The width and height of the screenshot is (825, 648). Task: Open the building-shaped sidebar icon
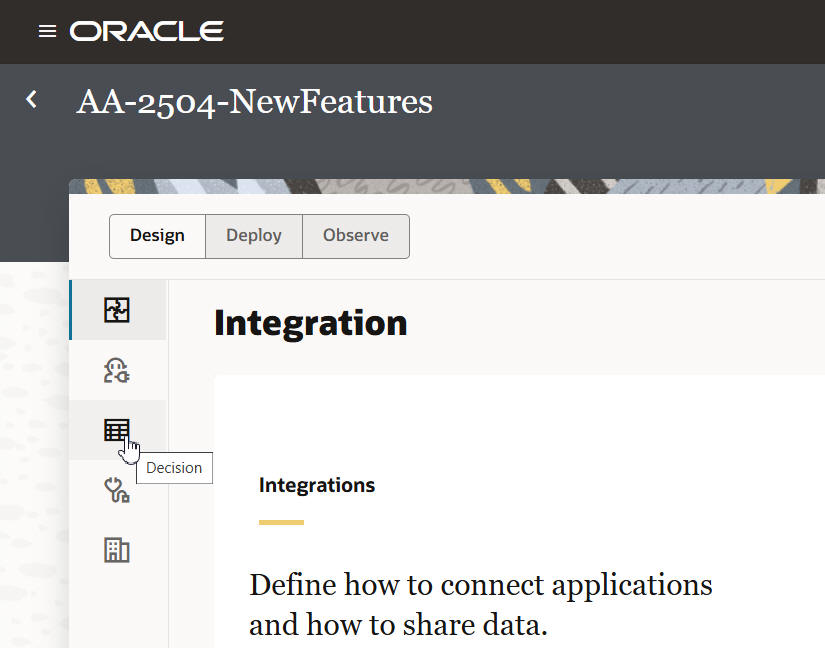point(117,550)
